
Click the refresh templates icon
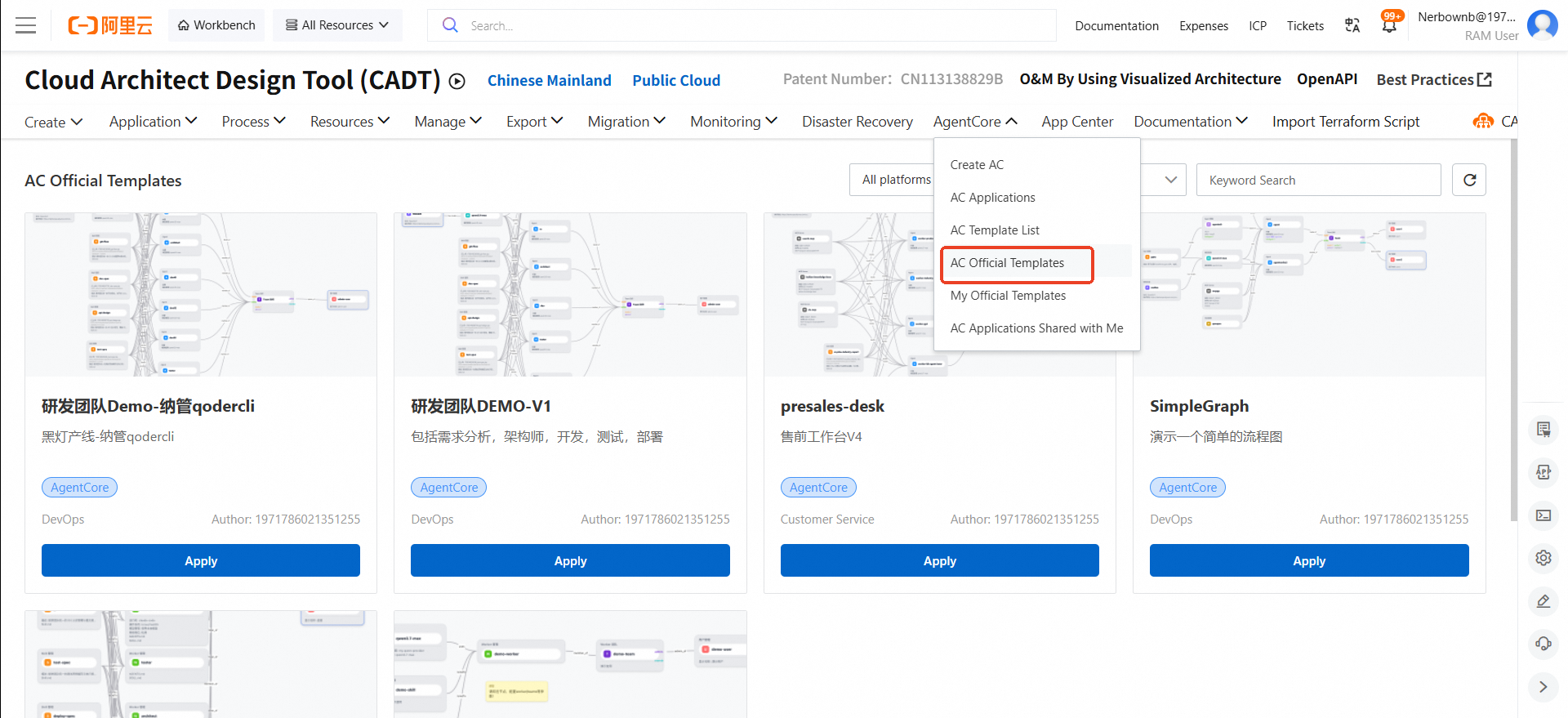(x=1469, y=180)
